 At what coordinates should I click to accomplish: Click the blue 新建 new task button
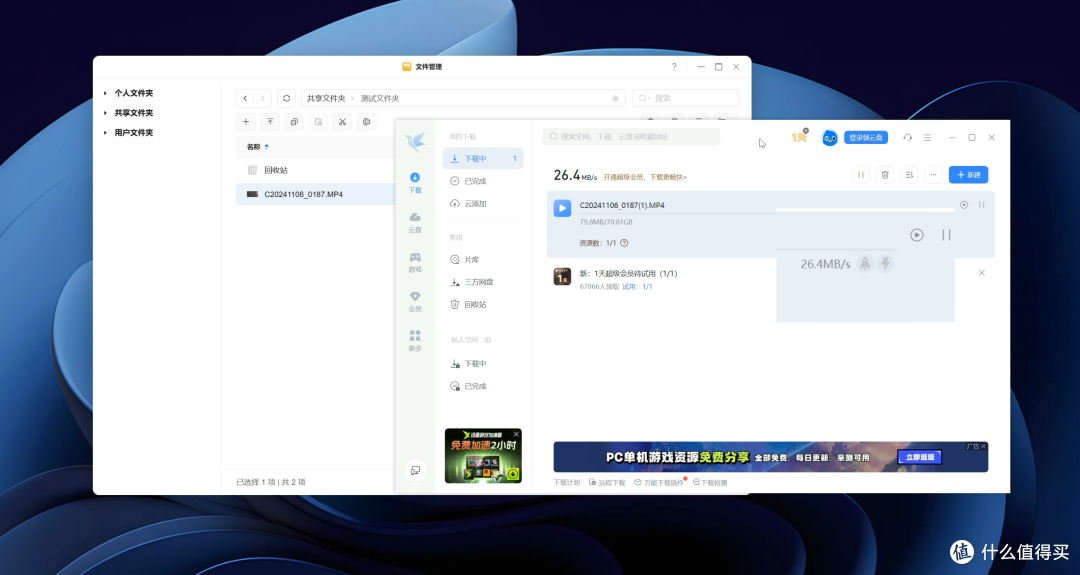pos(968,175)
